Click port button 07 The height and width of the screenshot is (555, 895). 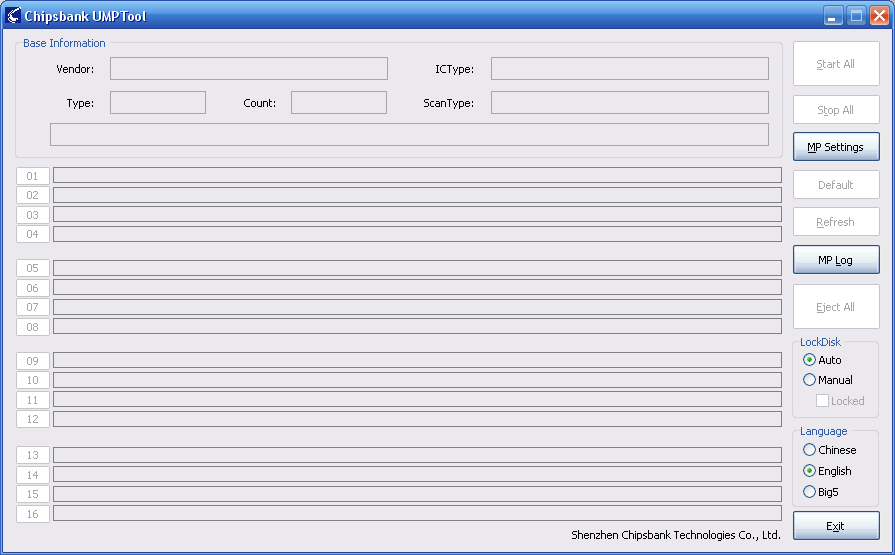[x=33, y=307]
